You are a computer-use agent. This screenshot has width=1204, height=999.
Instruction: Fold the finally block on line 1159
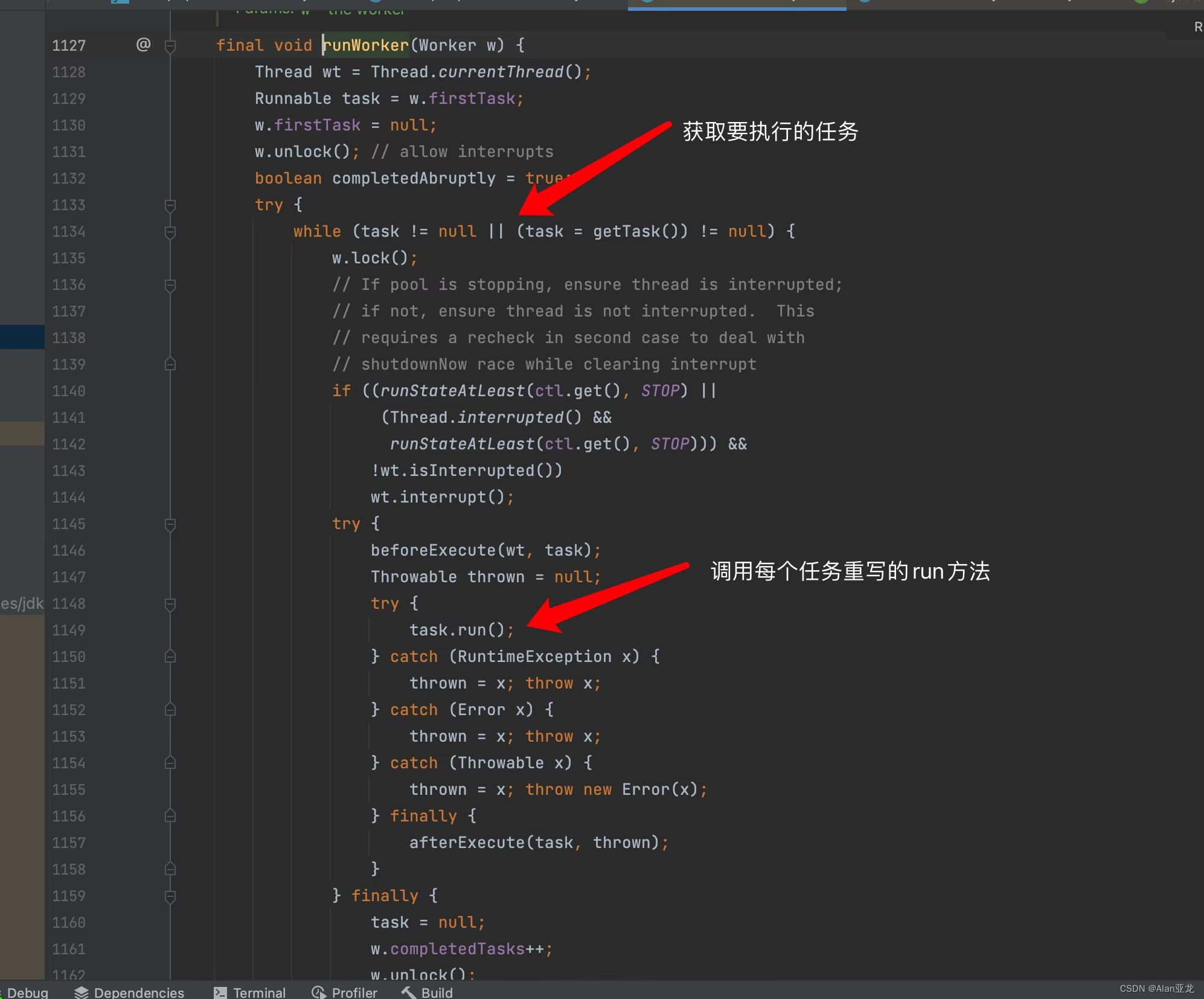tap(170, 896)
